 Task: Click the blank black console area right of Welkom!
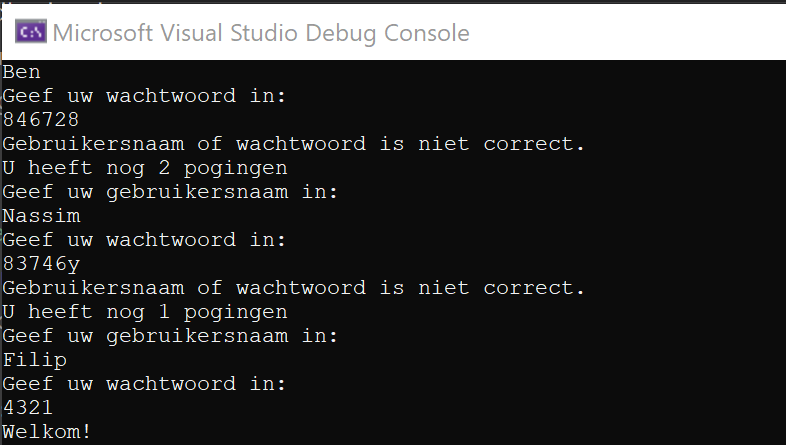pyautogui.click(x=450, y=432)
